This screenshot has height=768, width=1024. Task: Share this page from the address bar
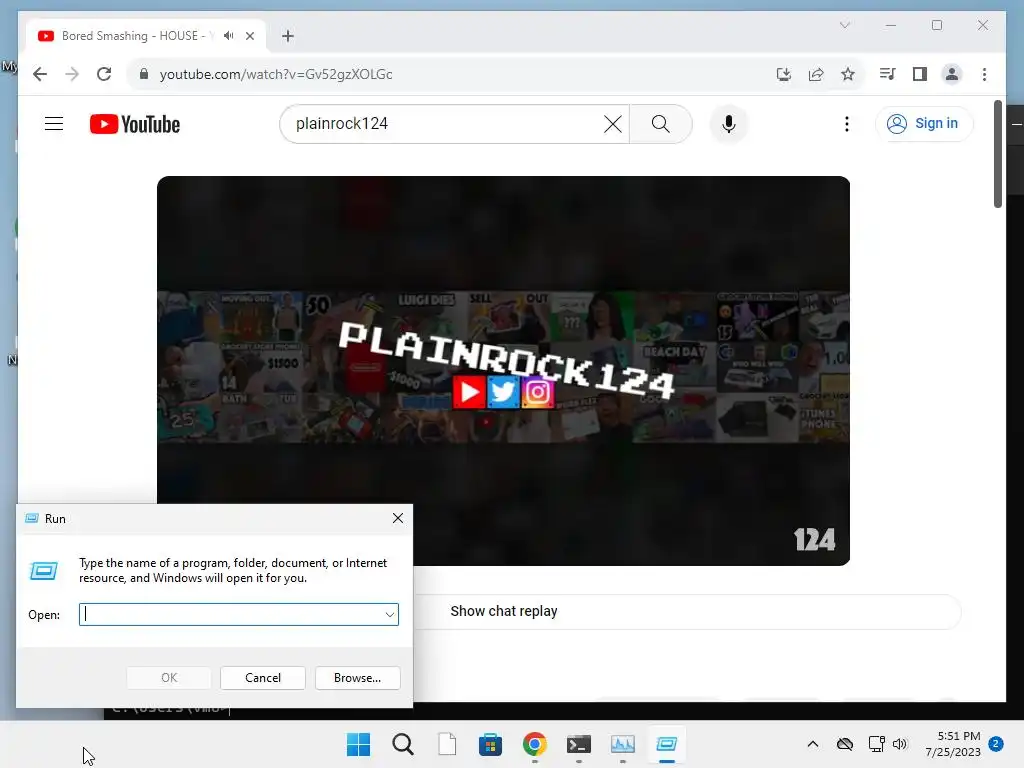pyautogui.click(x=816, y=74)
